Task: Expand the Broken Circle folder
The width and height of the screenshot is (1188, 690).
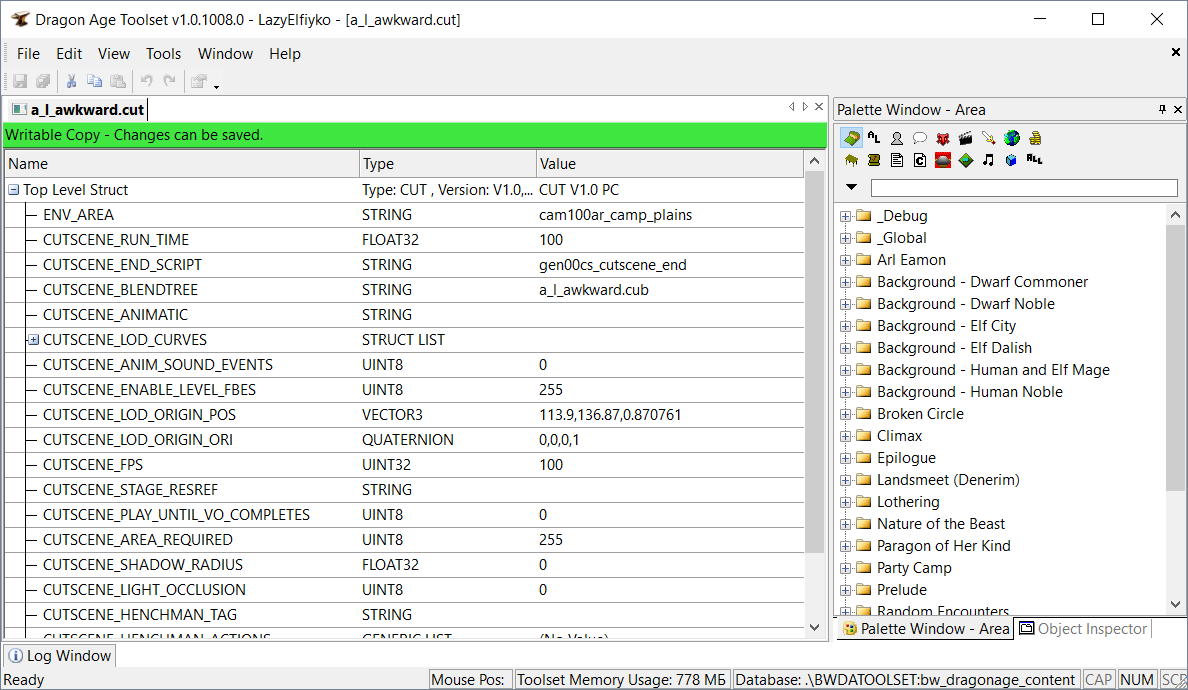Action: pos(846,414)
